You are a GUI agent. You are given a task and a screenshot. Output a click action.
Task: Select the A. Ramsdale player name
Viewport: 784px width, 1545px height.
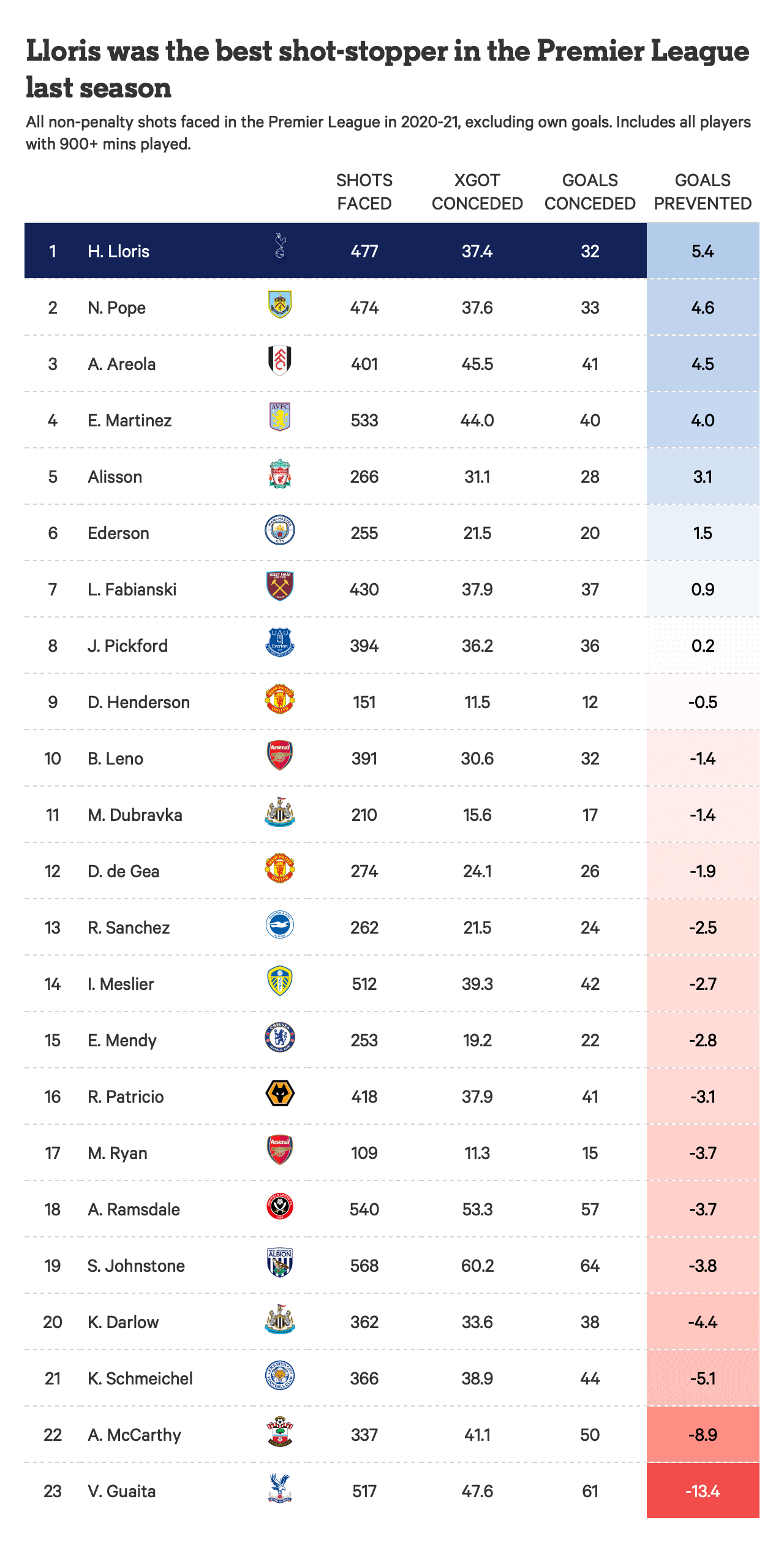pos(134,1209)
